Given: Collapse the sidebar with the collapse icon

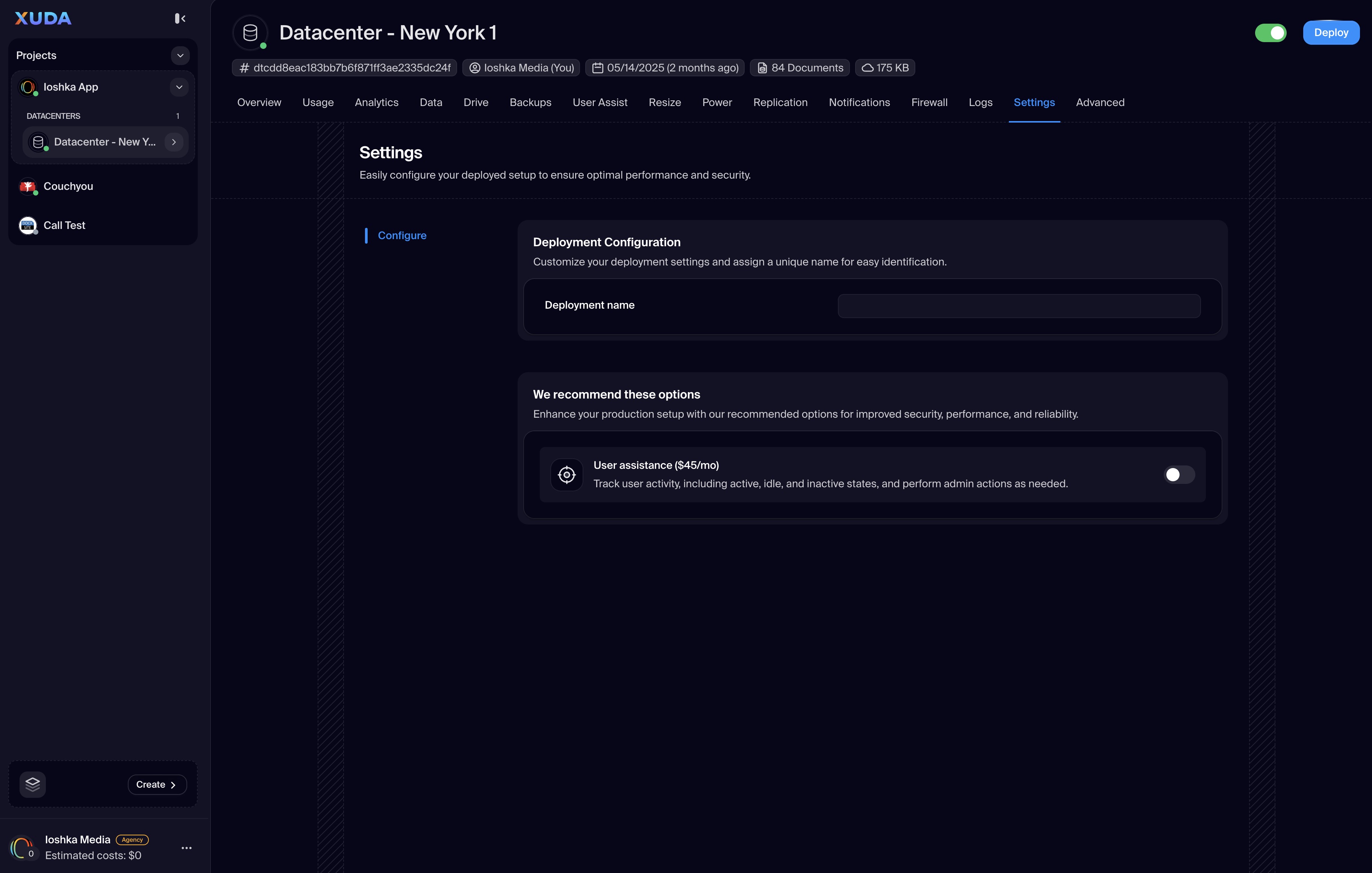Looking at the screenshot, I should click(x=180, y=19).
